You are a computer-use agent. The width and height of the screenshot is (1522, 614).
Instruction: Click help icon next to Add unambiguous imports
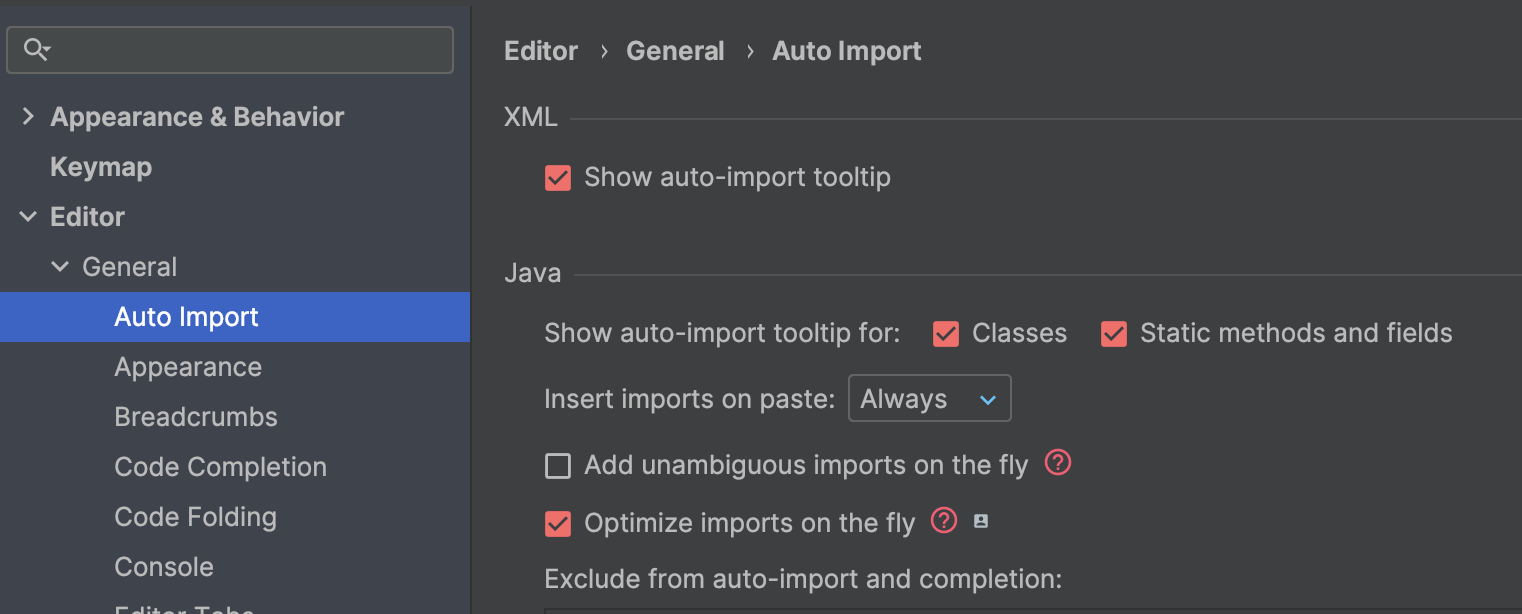coord(1058,463)
